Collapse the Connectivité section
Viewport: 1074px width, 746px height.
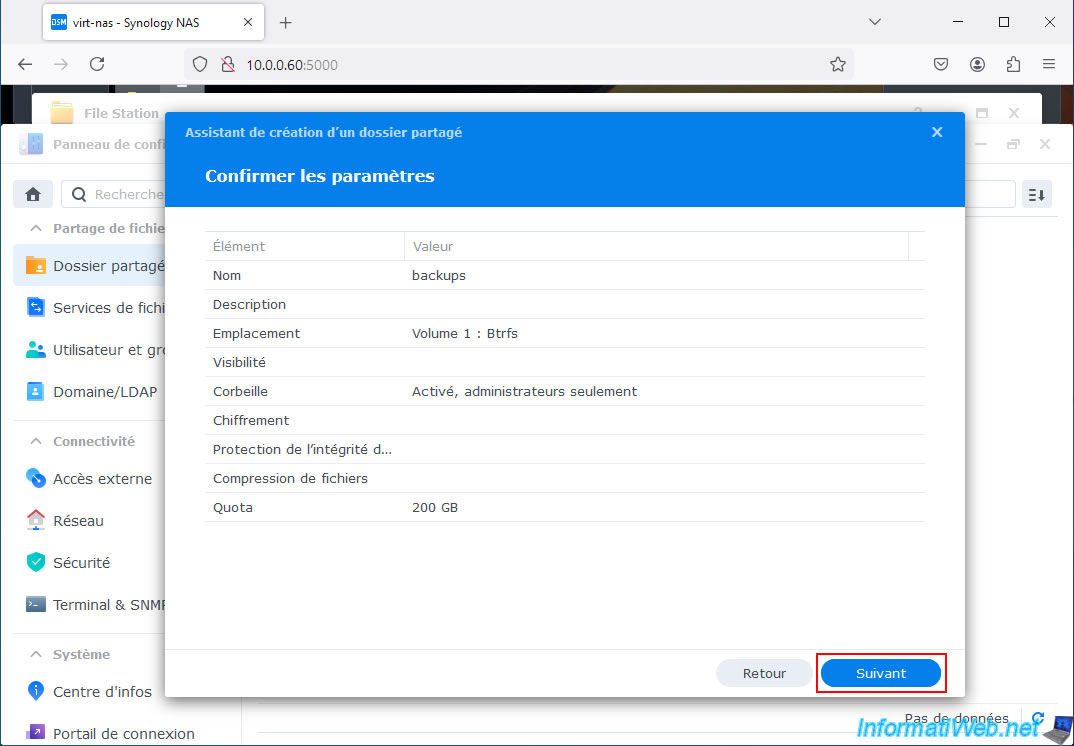point(36,442)
